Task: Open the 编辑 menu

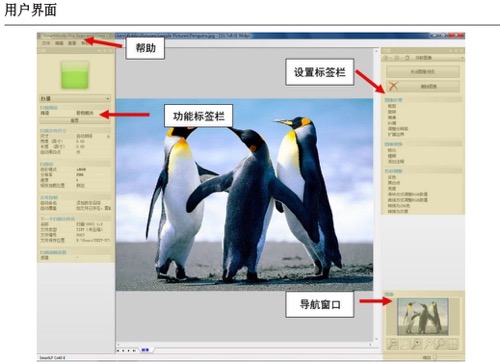Action: click(x=59, y=43)
